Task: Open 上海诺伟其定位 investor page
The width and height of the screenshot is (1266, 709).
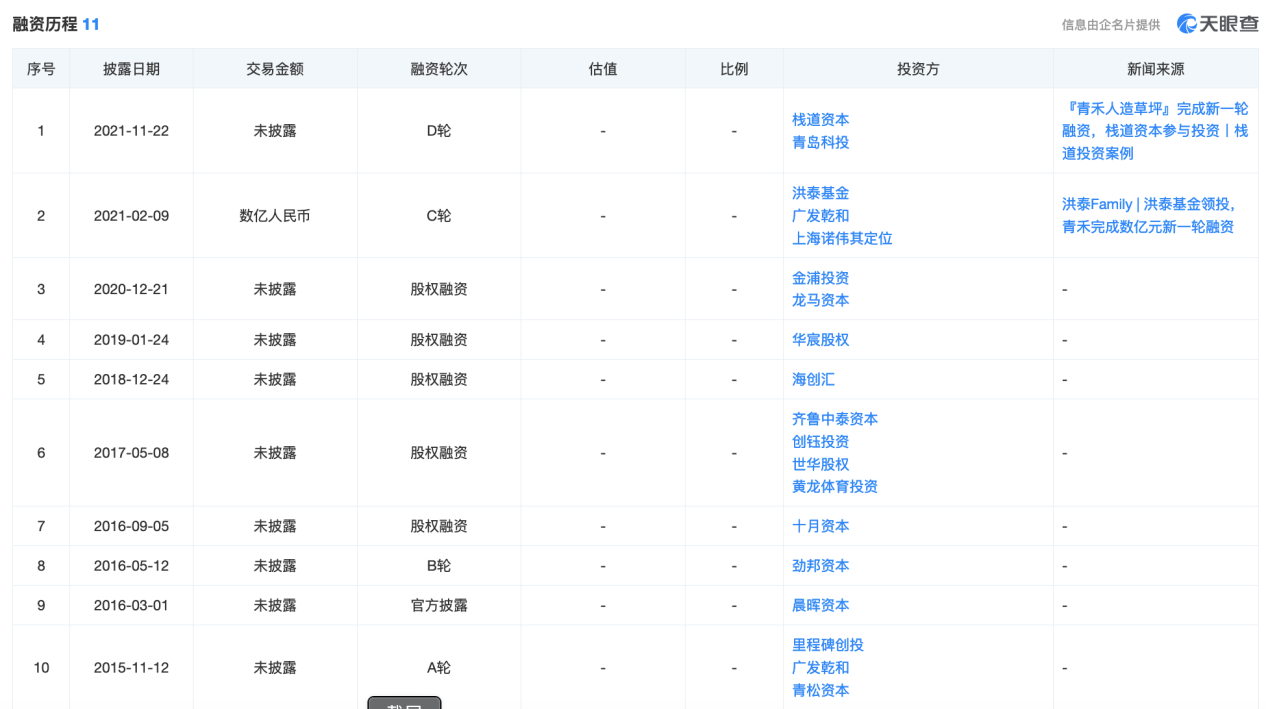Action: coord(842,238)
